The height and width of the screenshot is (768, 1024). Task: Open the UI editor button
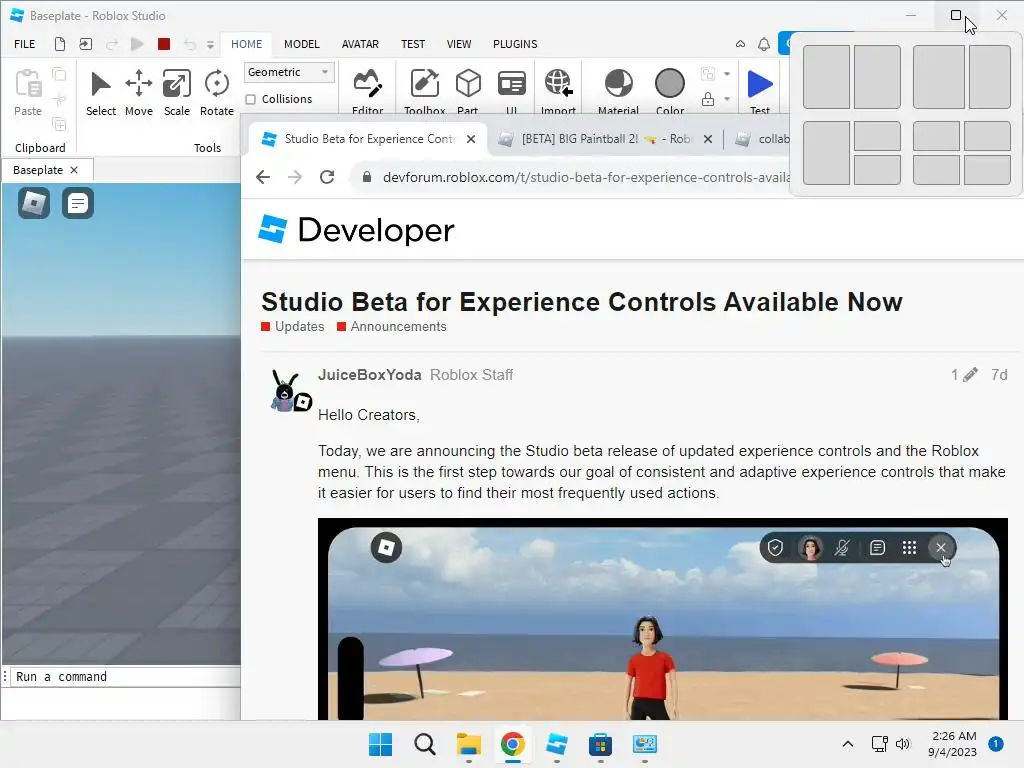pyautogui.click(x=511, y=91)
